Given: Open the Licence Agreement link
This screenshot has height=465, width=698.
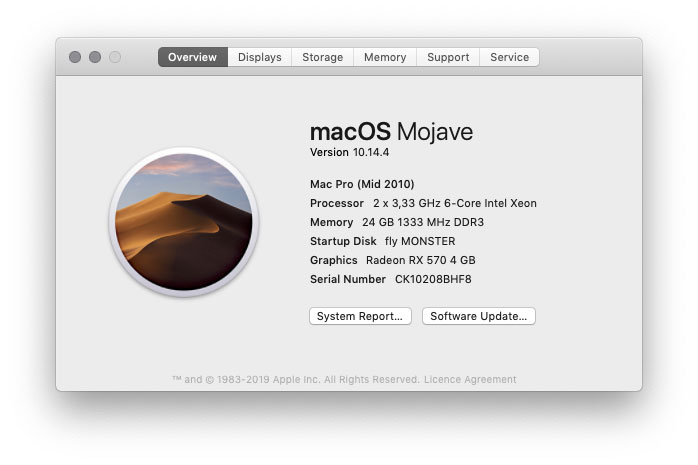Looking at the screenshot, I should [x=470, y=379].
